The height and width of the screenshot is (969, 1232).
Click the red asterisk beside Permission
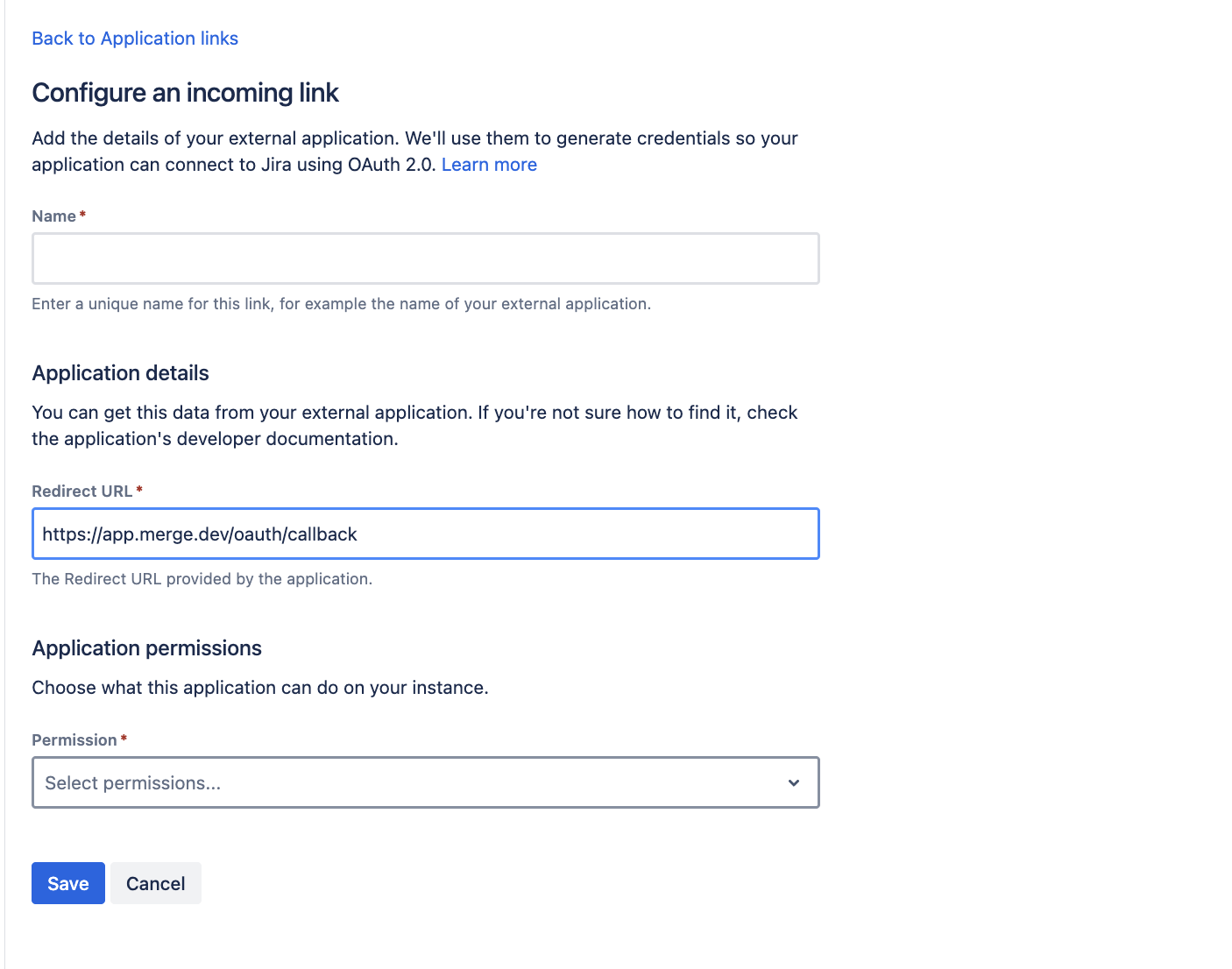pyautogui.click(x=124, y=739)
